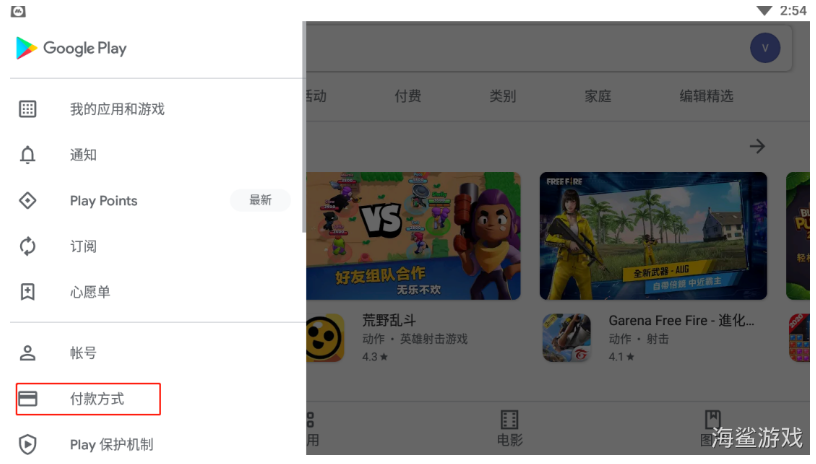The image size is (816, 464).
Task: Click the notifications bell icon
Action: 28,155
